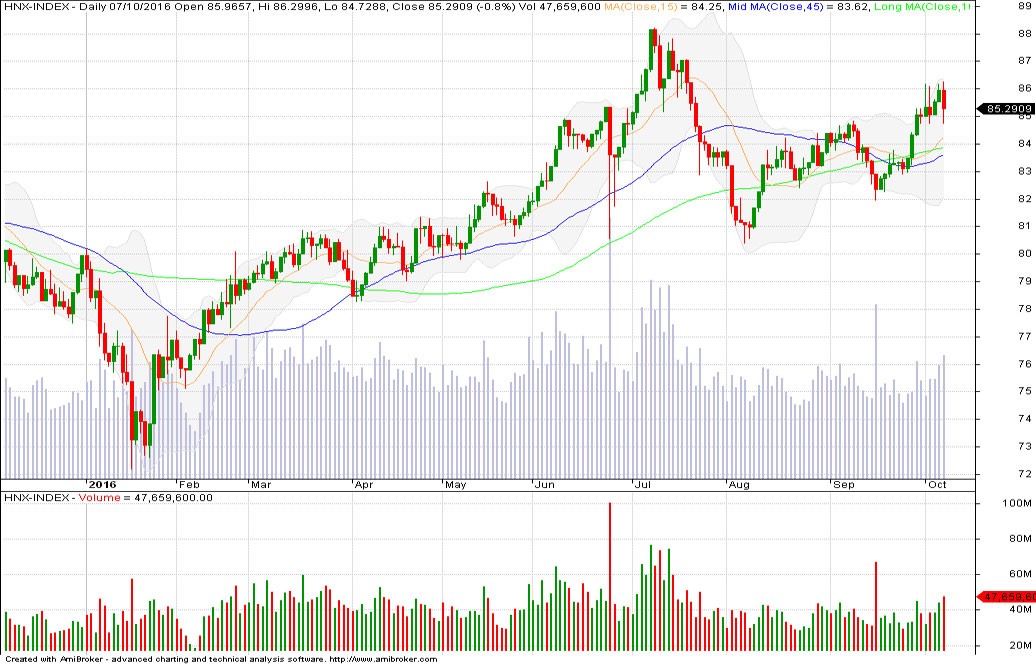Click the Aug month label on time axis
This screenshot has height=664, width=1036.
coord(738,485)
